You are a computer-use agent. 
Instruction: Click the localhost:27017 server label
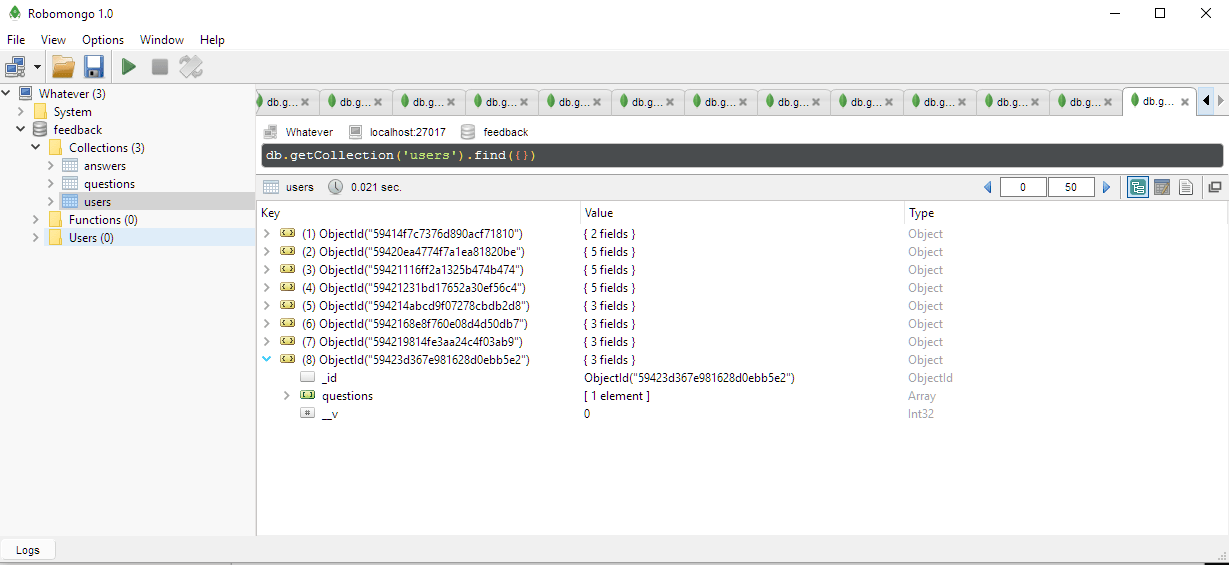(x=408, y=132)
